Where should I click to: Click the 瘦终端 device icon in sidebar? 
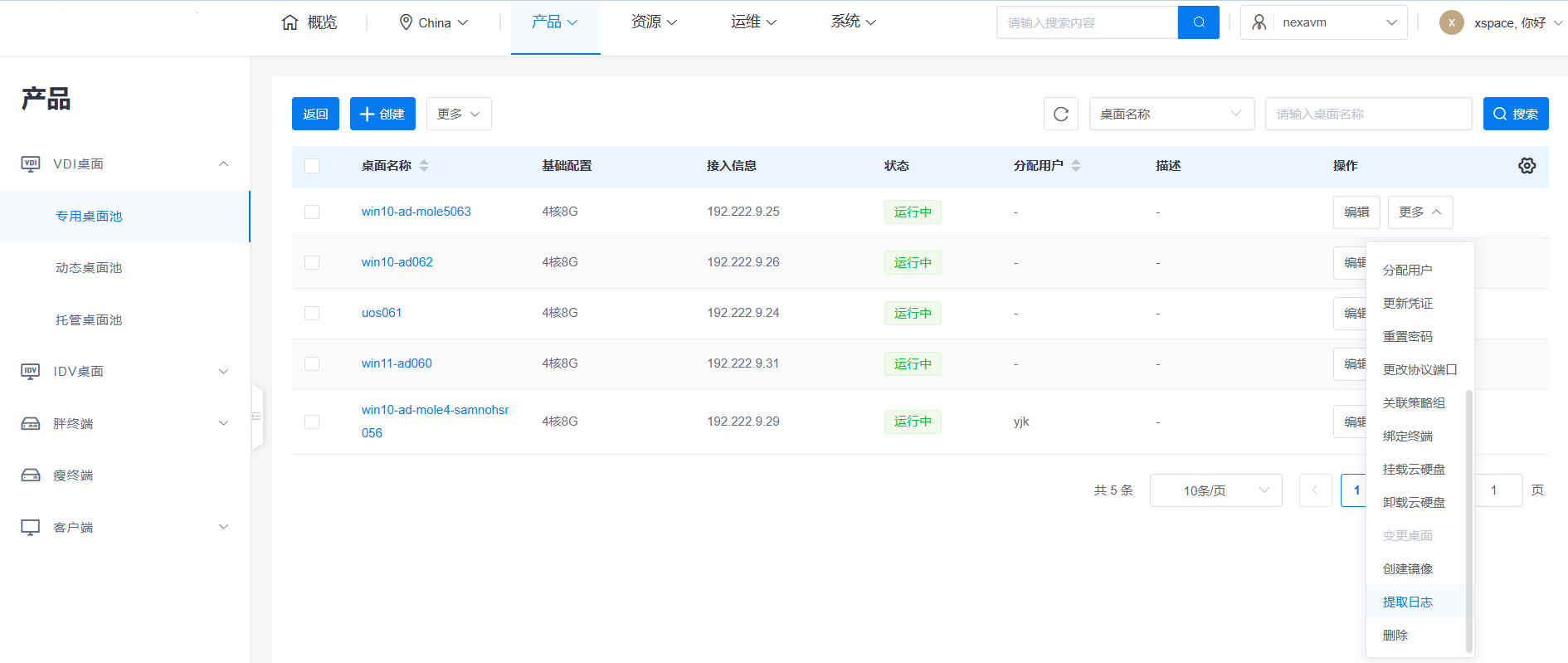(31, 475)
